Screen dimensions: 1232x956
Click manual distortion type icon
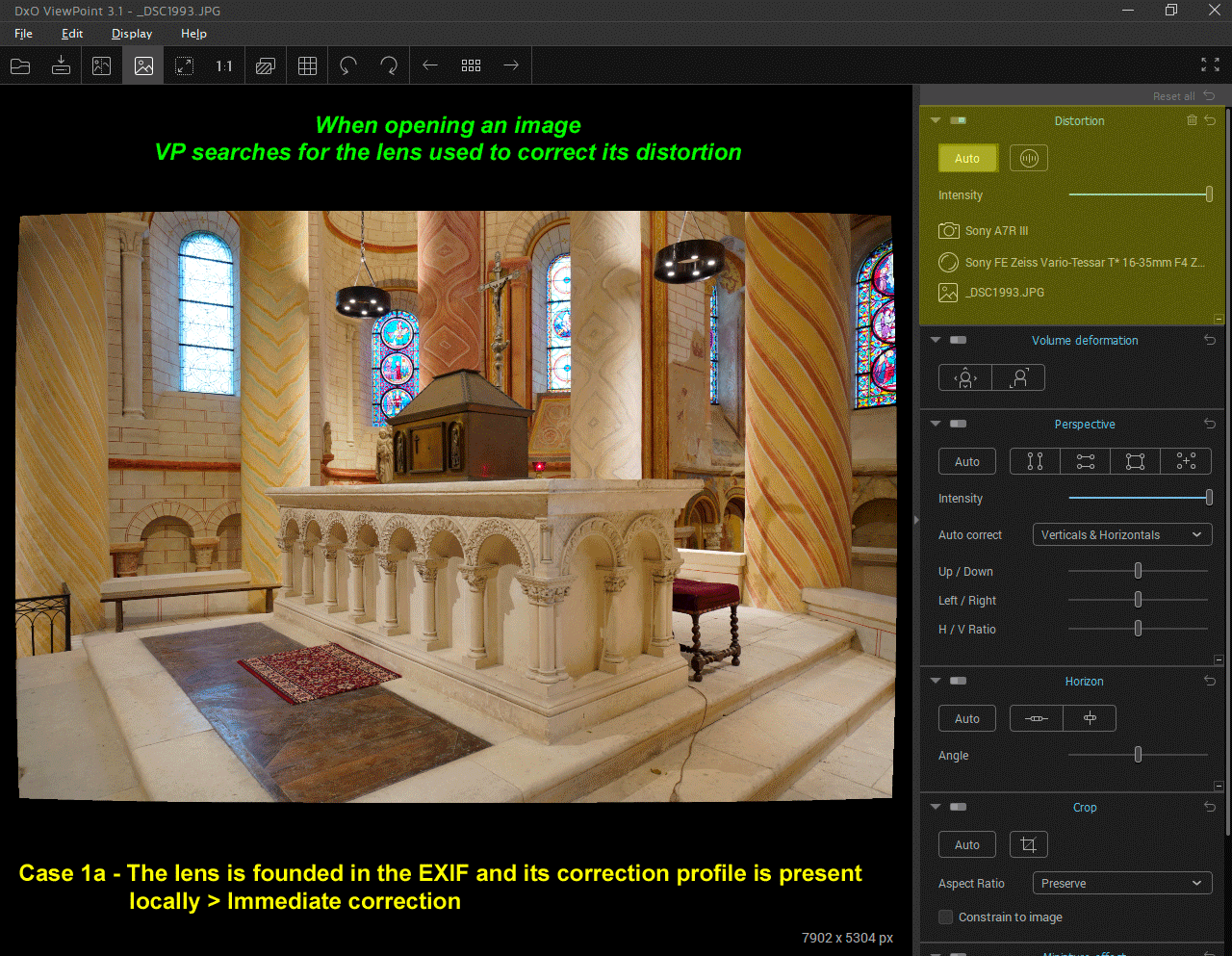click(x=1029, y=159)
